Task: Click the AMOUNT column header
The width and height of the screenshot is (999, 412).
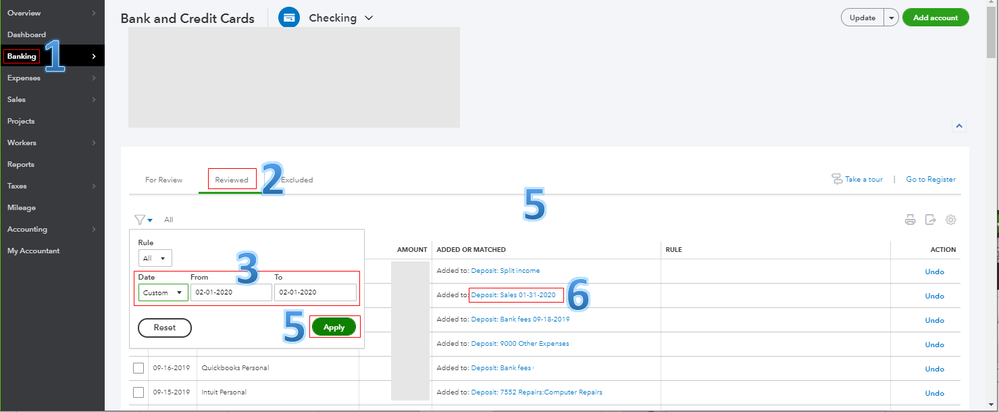Action: (412, 250)
